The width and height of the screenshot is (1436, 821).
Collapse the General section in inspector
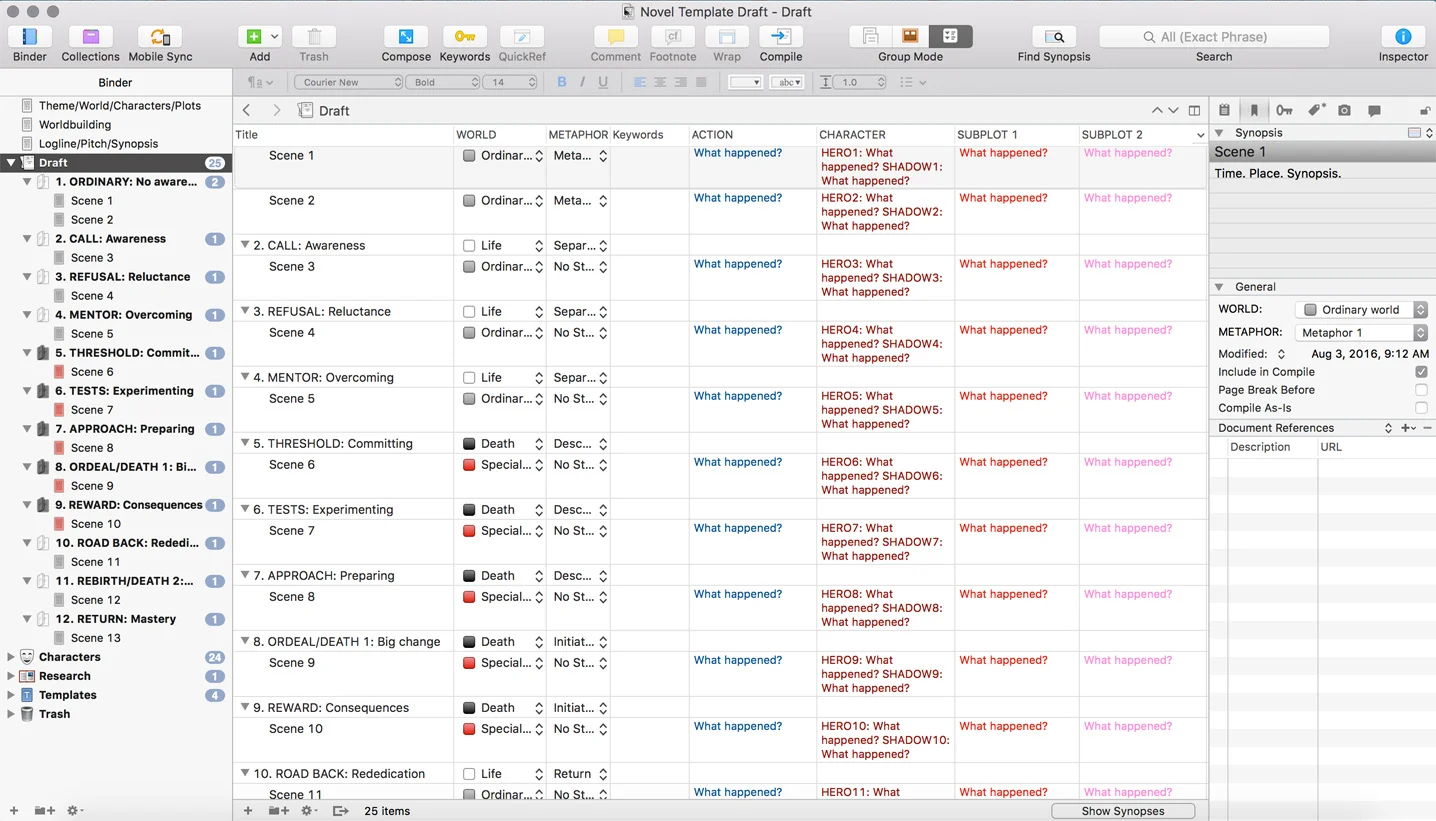pos(1220,287)
